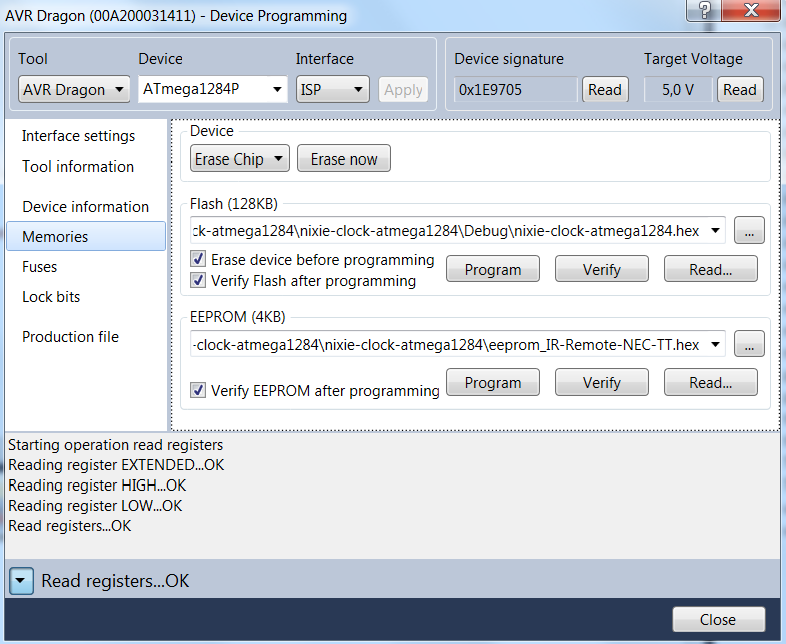Read the target voltage
This screenshot has height=644, width=786.
740,90
